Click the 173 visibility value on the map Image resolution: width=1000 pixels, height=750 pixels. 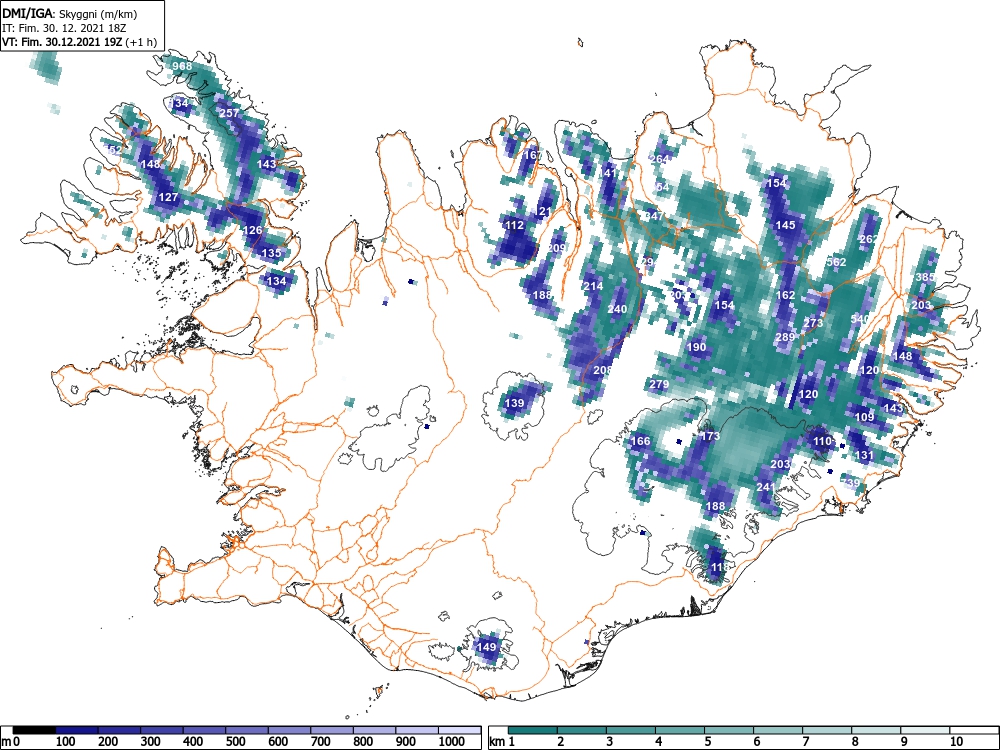(x=710, y=436)
